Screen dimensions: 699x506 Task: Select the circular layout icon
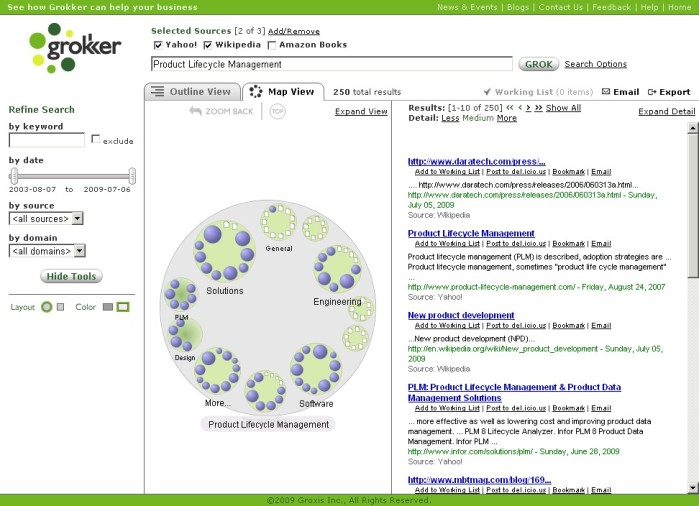click(x=46, y=307)
